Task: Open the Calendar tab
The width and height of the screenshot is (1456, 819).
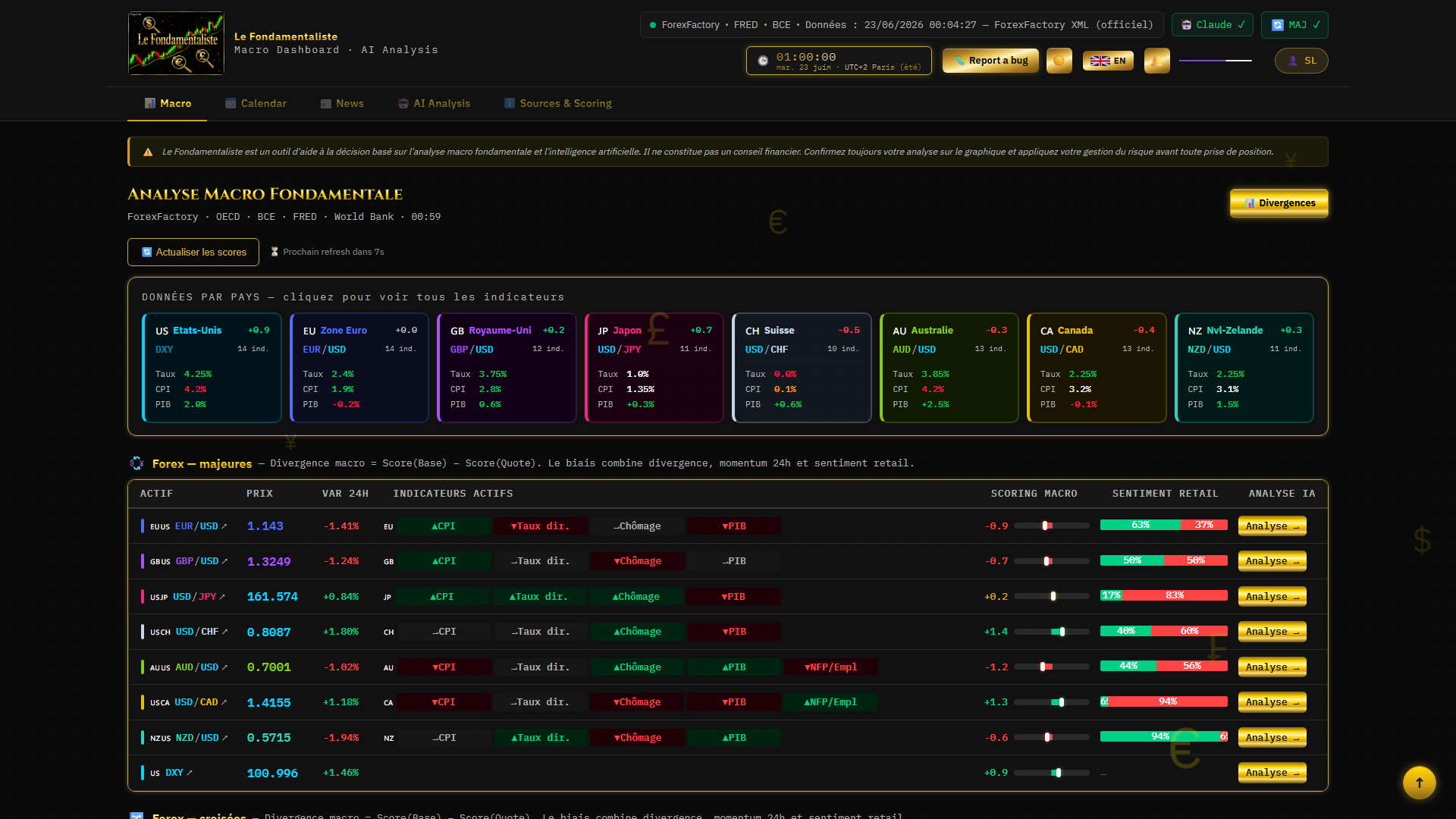Action: click(x=256, y=103)
